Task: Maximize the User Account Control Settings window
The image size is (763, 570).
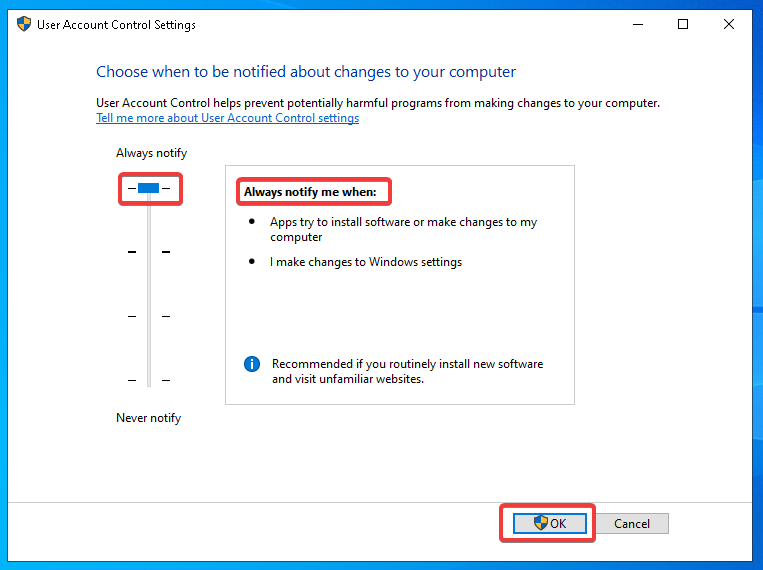Action: 683,24
